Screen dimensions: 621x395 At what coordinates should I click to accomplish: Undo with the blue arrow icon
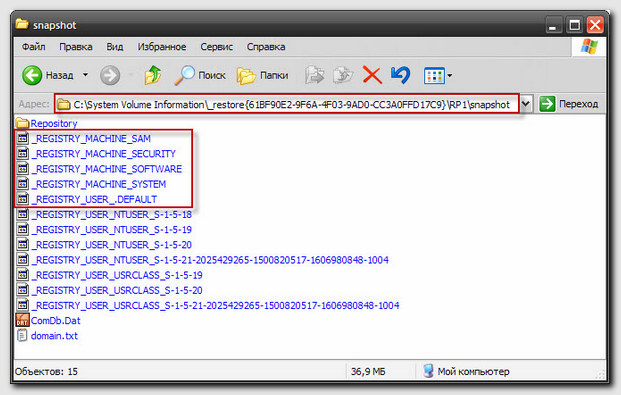[x=400, y=75]
